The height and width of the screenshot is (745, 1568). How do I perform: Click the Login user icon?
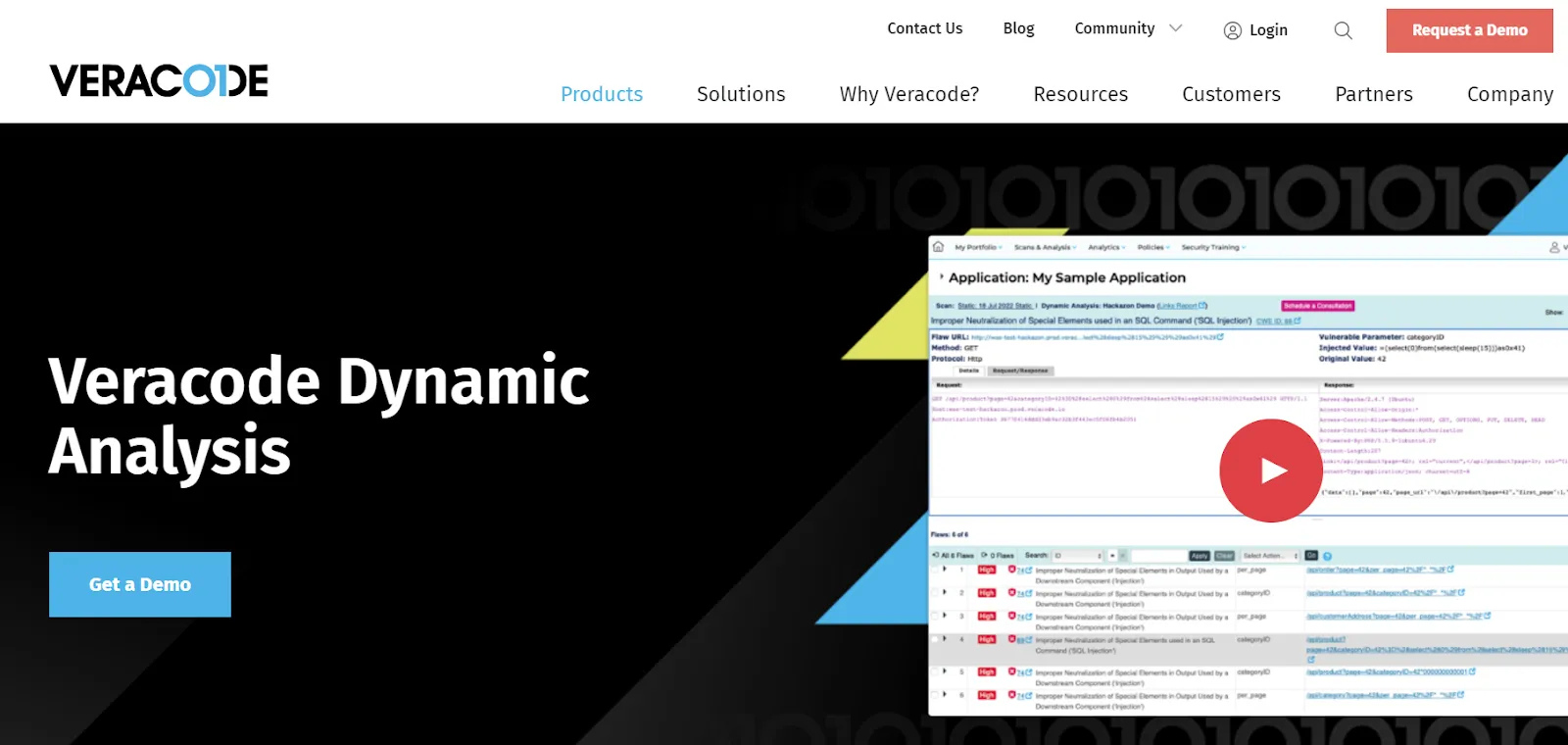pos(1232,30)
